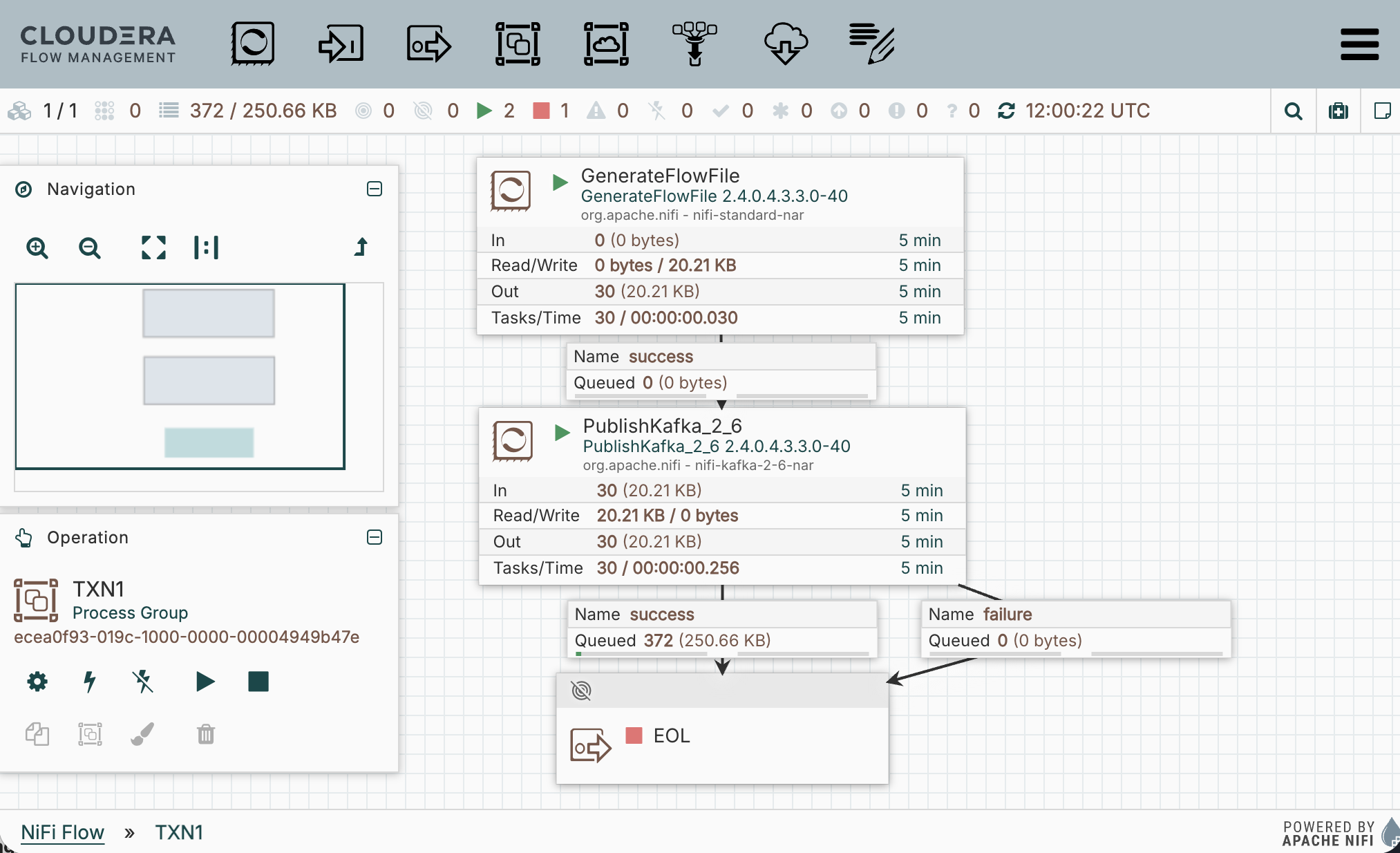Screen dimensions: 1400x853
Task: Select the Process Group toolbar icon
Action: coord(518,44)
